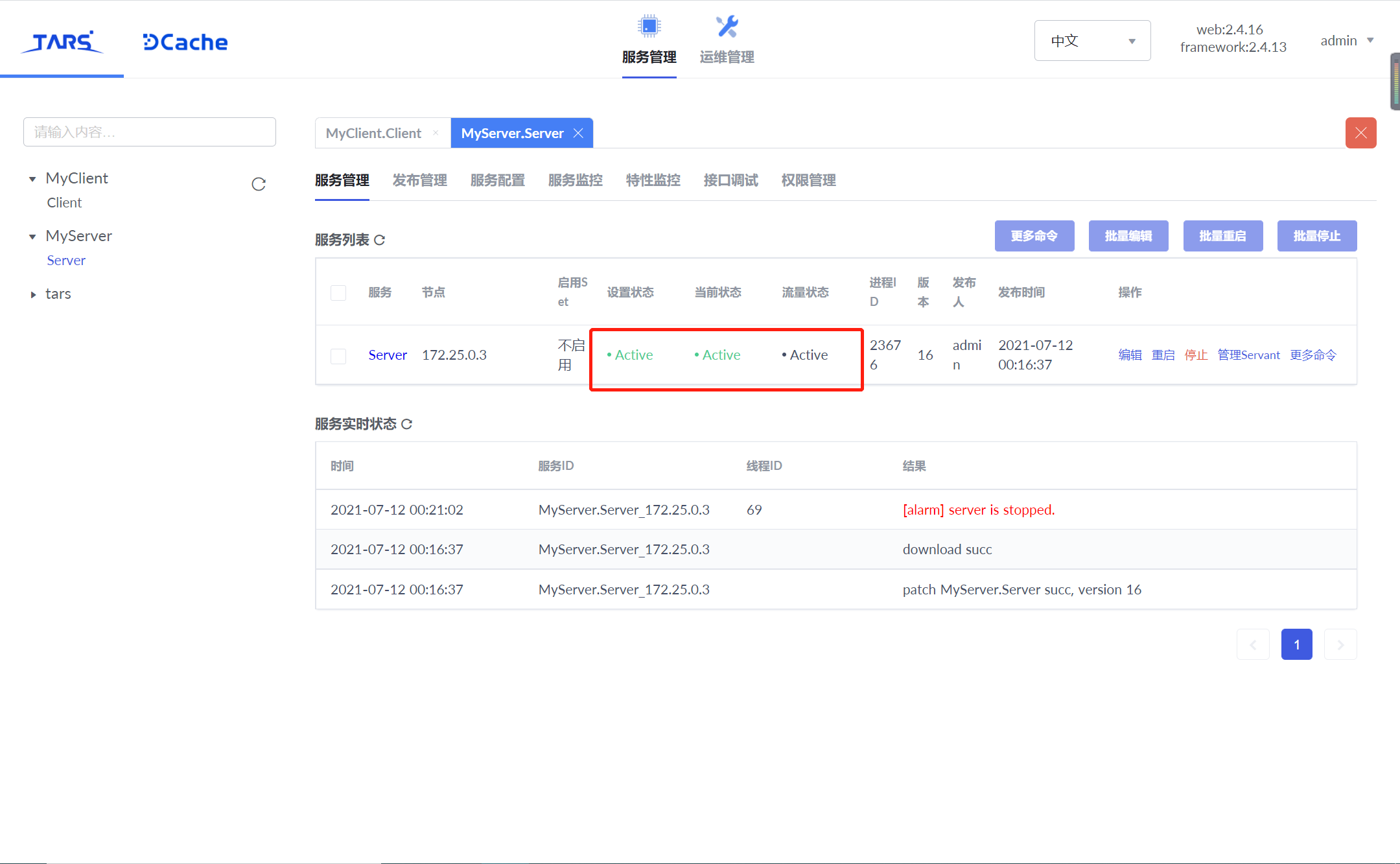The width and height of the screenshot is (1400, 864).
Task: Refresh the MyClient service tree
Action: [x=259, y=184]
